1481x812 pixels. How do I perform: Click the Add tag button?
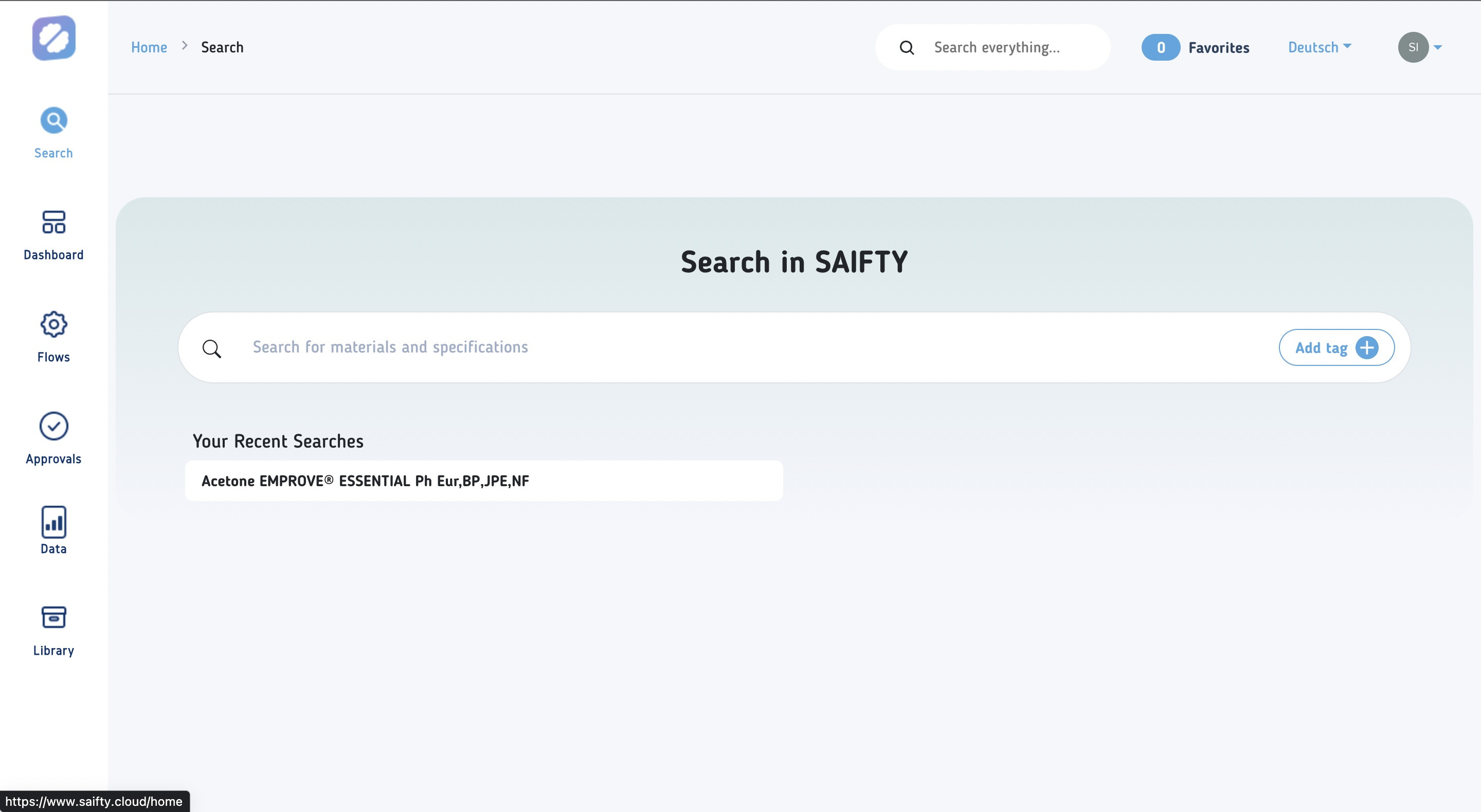click(1336, 348)
